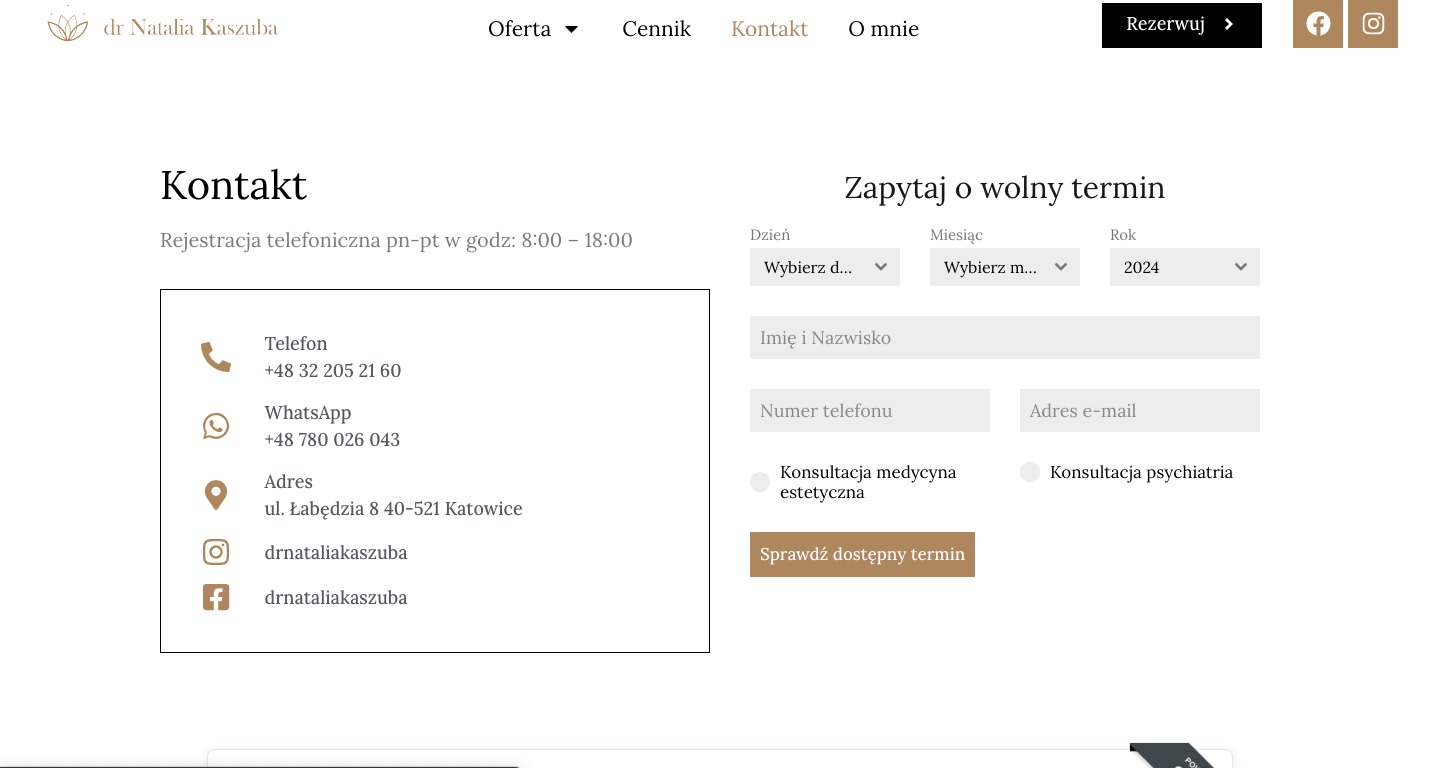Click the Imię i Nazwisko input field
Screen dimensions: 1440x768
point(1004,337)
